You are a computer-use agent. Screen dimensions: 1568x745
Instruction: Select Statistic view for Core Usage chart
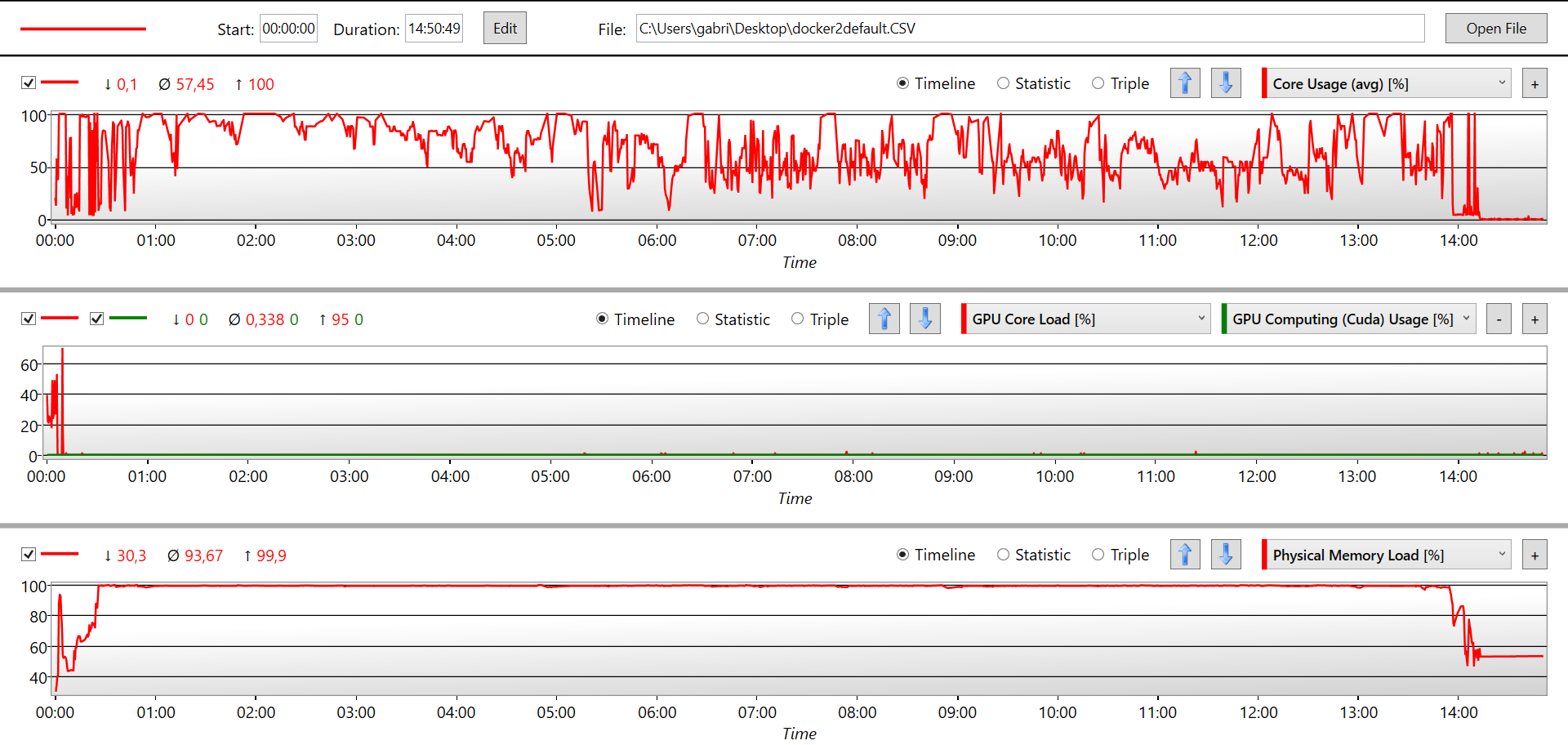point(1004,83)
